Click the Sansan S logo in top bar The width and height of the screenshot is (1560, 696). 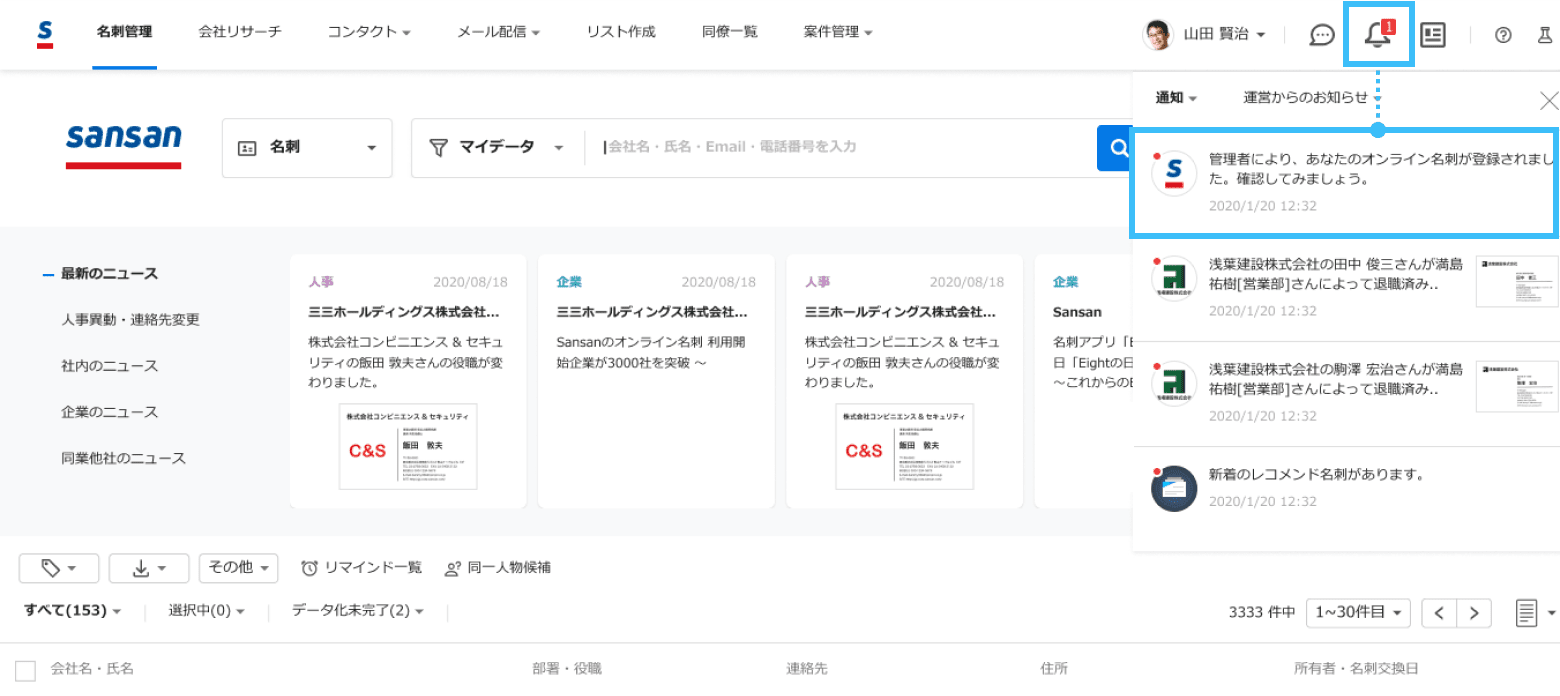(x=44, y=33)
